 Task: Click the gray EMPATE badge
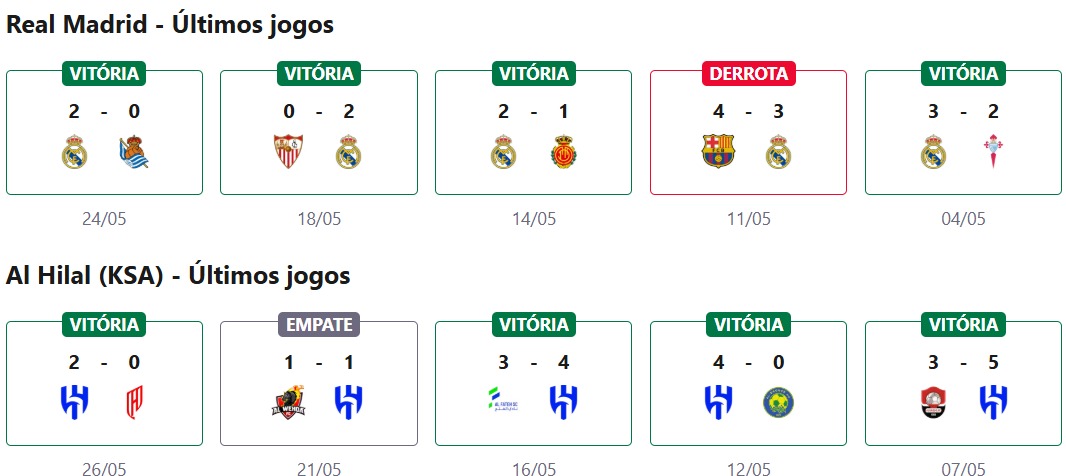[x=319, y=324]
